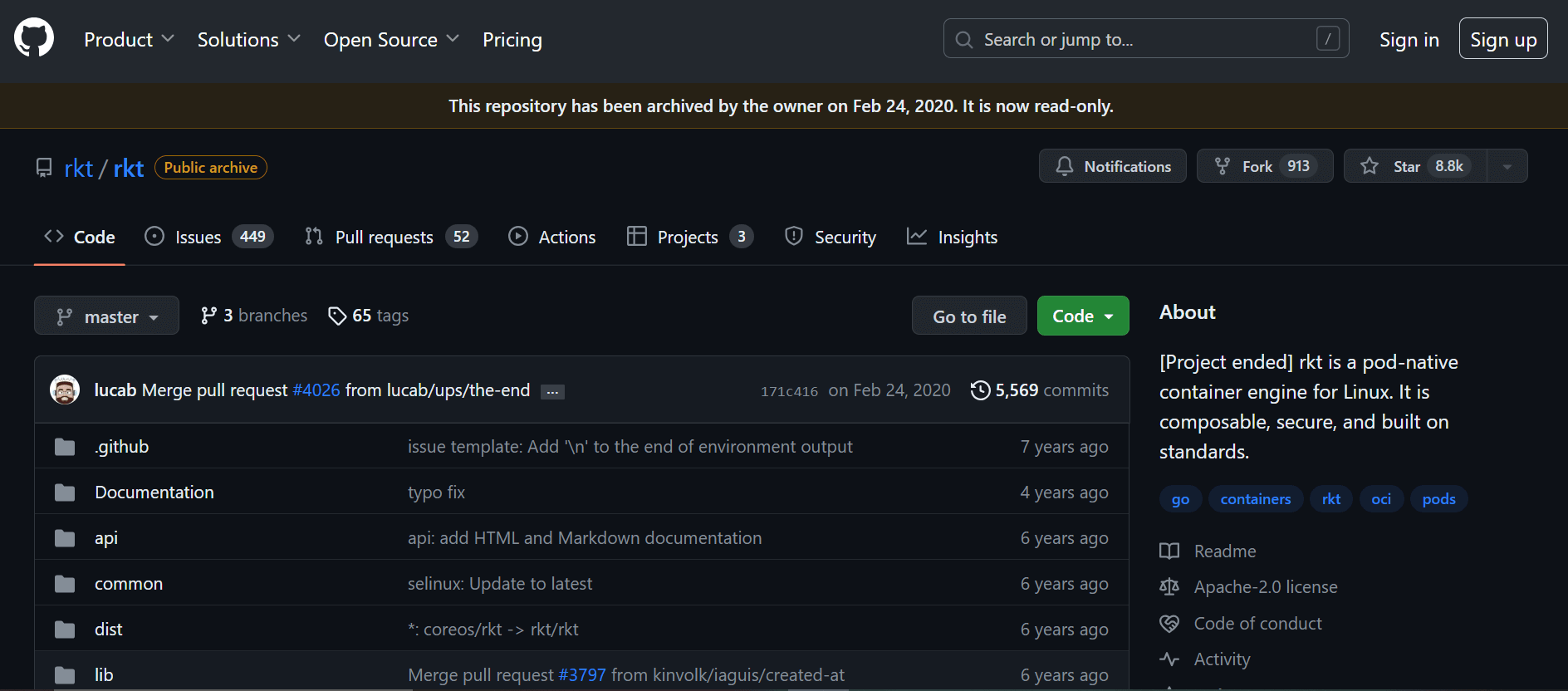Click the commits history clock icon
This screenshot has height=691, width=1568.
click(x=980, y=390)
